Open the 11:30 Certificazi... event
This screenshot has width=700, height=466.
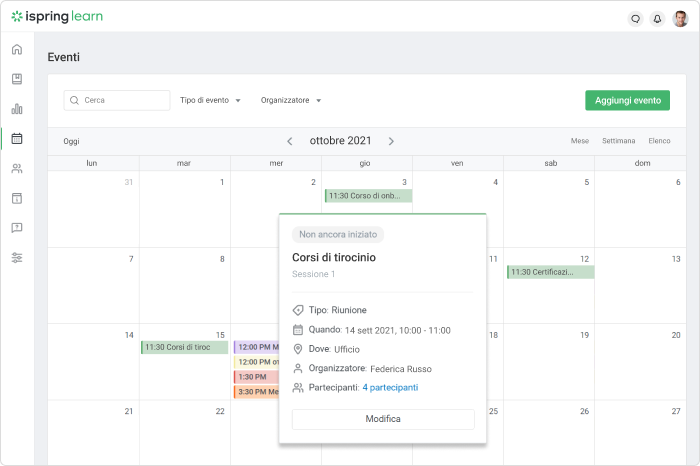point(550,272)
